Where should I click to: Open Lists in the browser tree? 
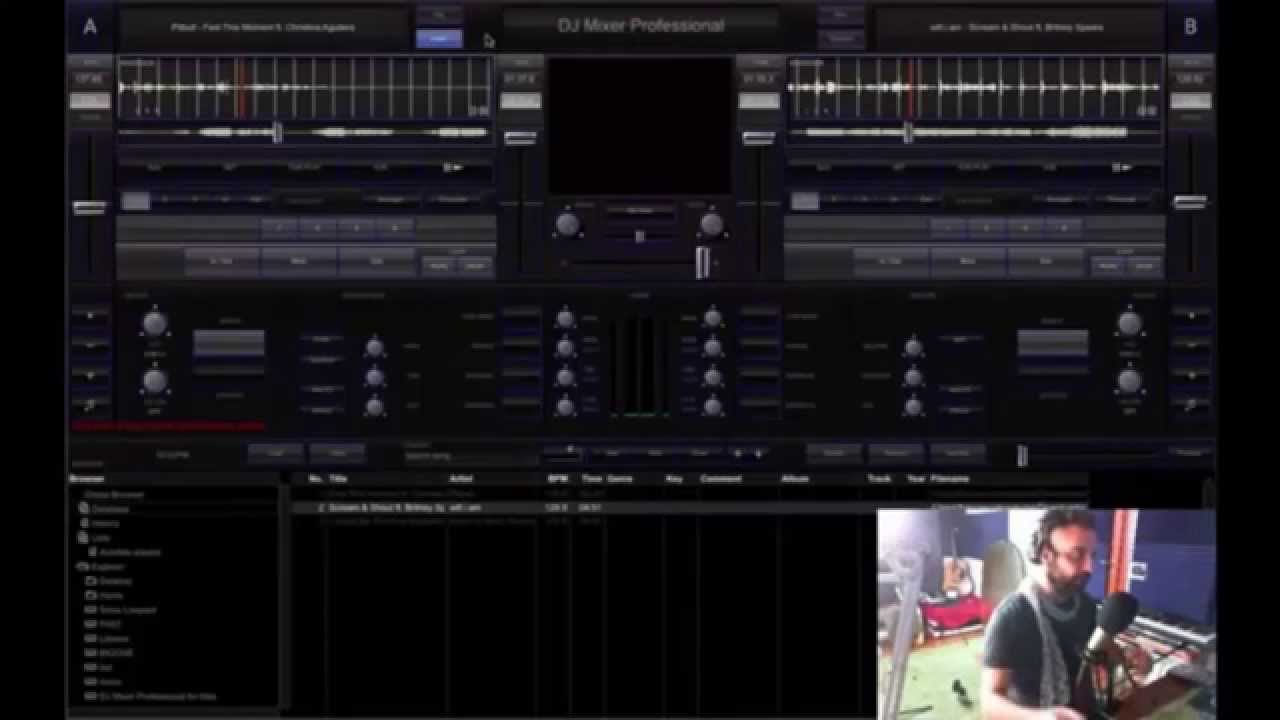coord(100,537)
